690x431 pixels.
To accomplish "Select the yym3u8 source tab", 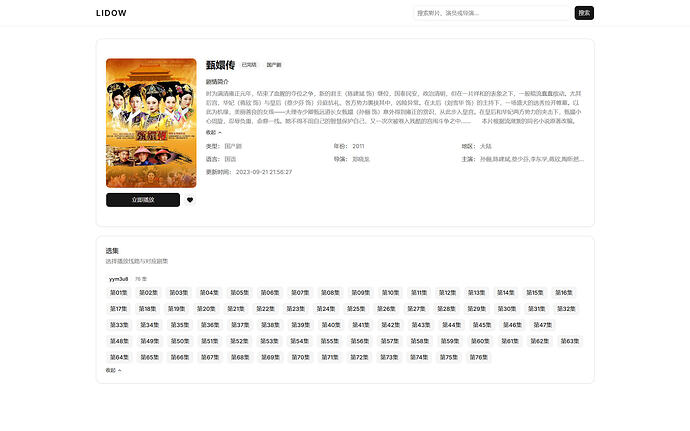I will click(118, 279).
